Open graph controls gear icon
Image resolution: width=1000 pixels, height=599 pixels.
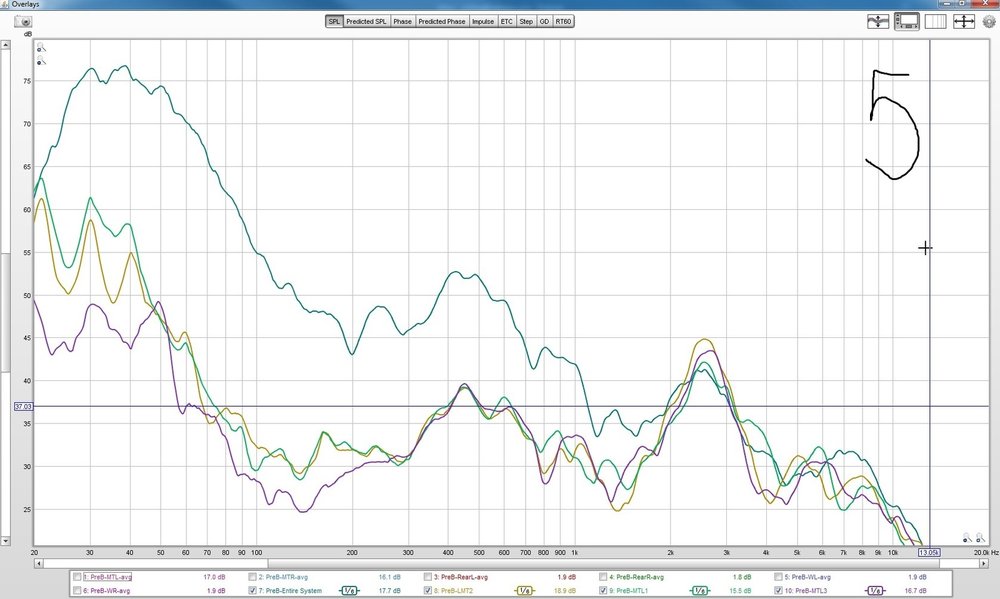(989, 21)
